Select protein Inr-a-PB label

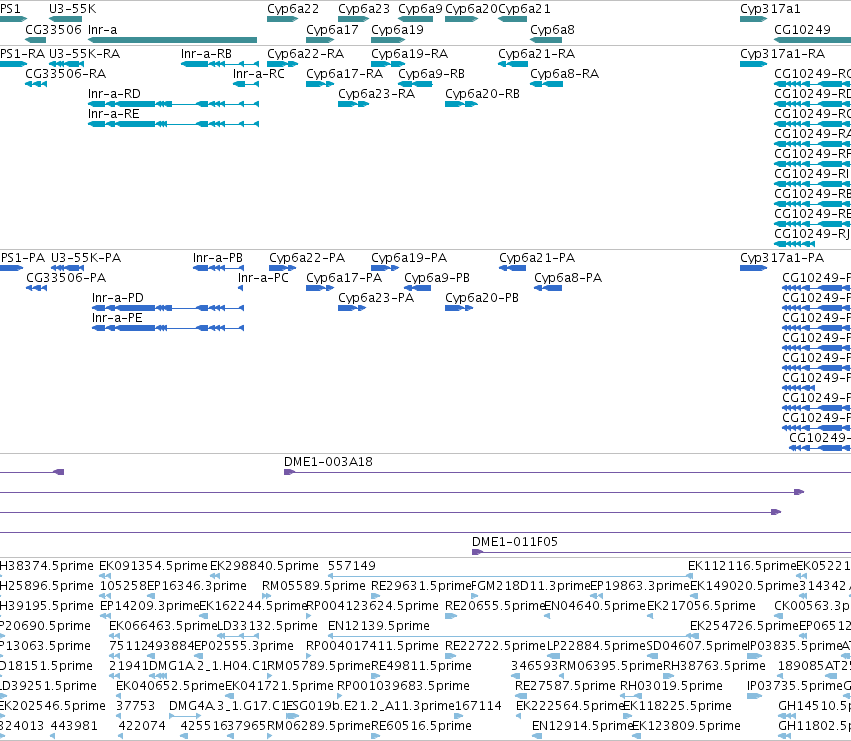tap(218, 258)
